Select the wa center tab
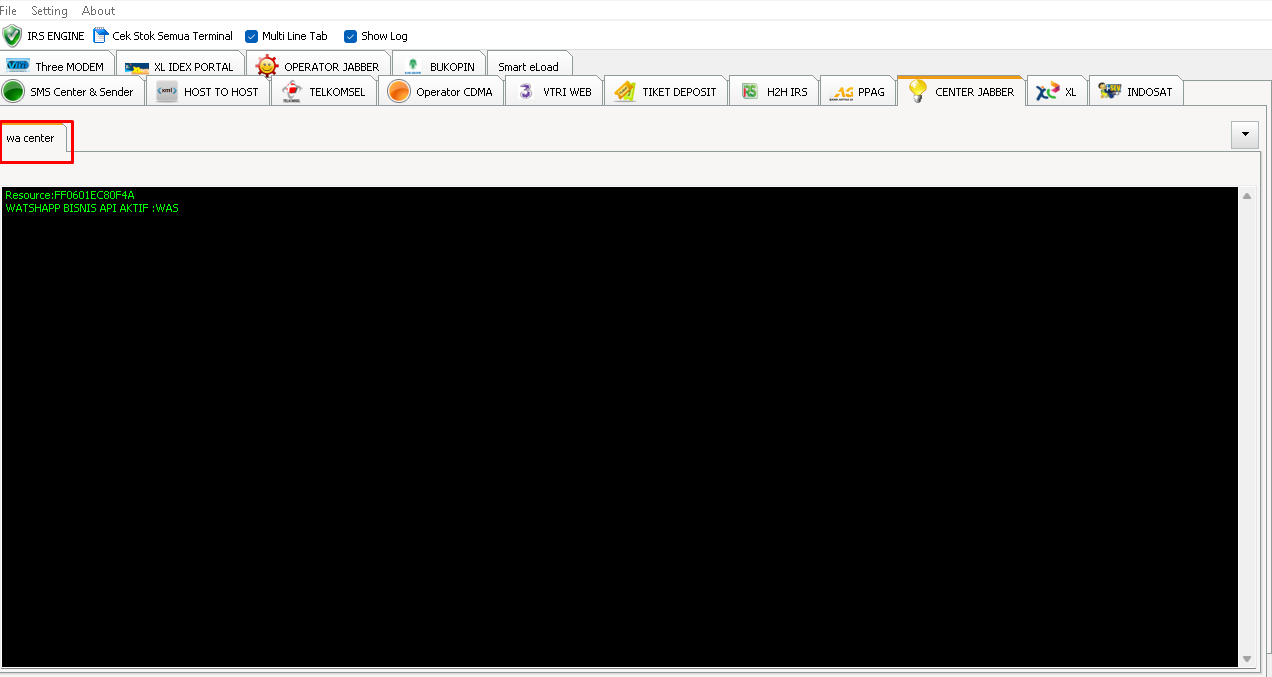The width and height of the screenshot is (1272, 677). tap(34, 139)
